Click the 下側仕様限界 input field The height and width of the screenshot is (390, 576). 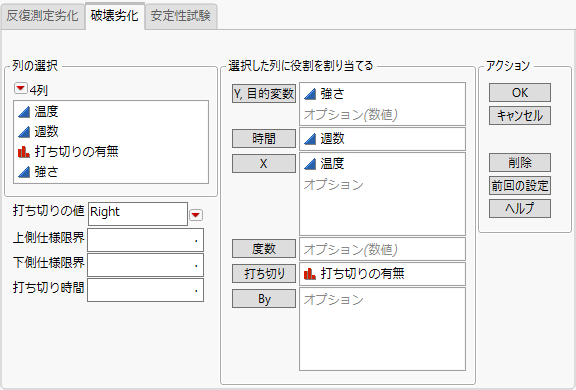(145, 265)
